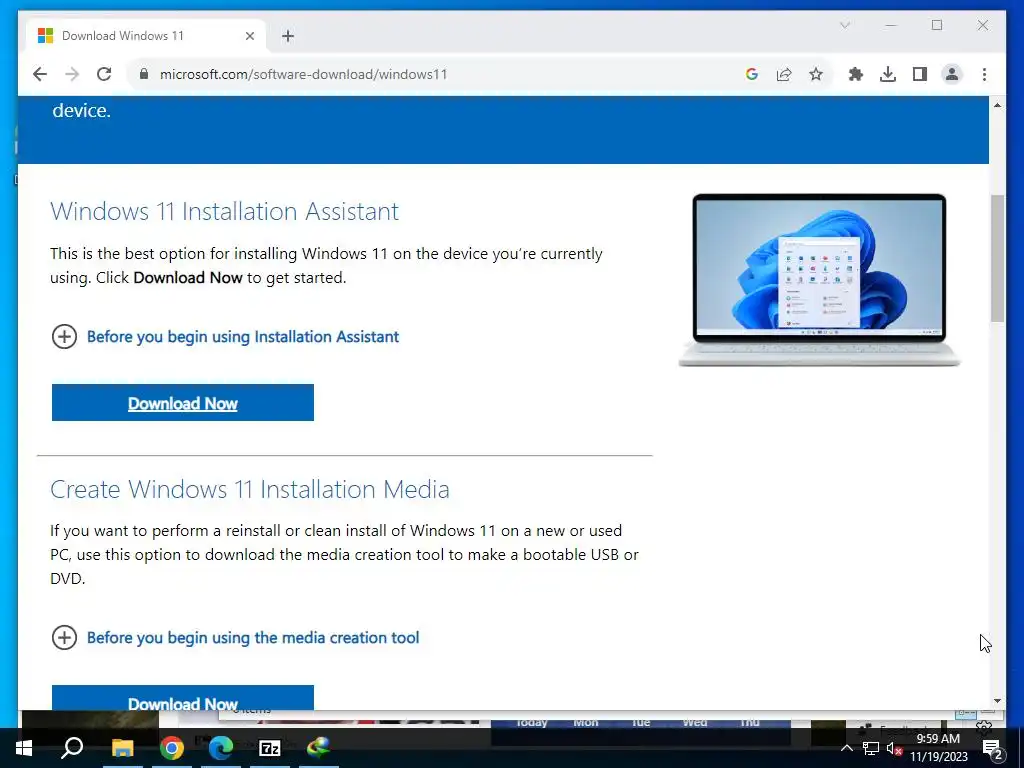This screenshot has height=768, width=1024.
Task: Click the network icon in the system tray
Action: 871,748
